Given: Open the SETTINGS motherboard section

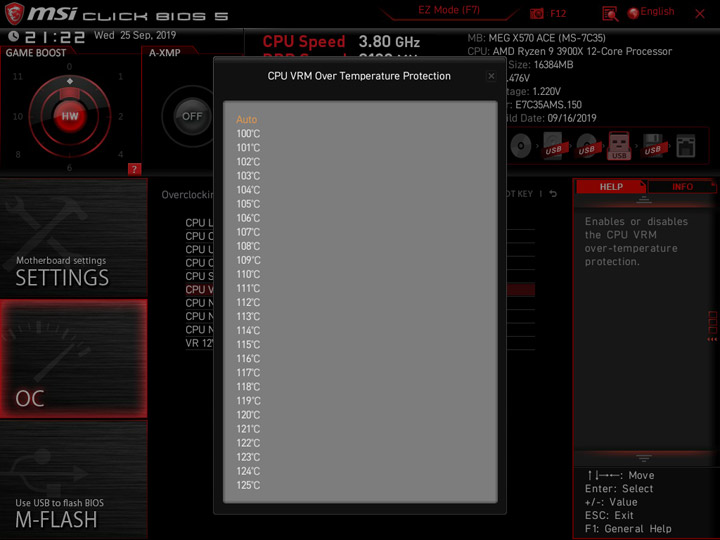Looking at the screenshot, I should [x=73, y=237].
